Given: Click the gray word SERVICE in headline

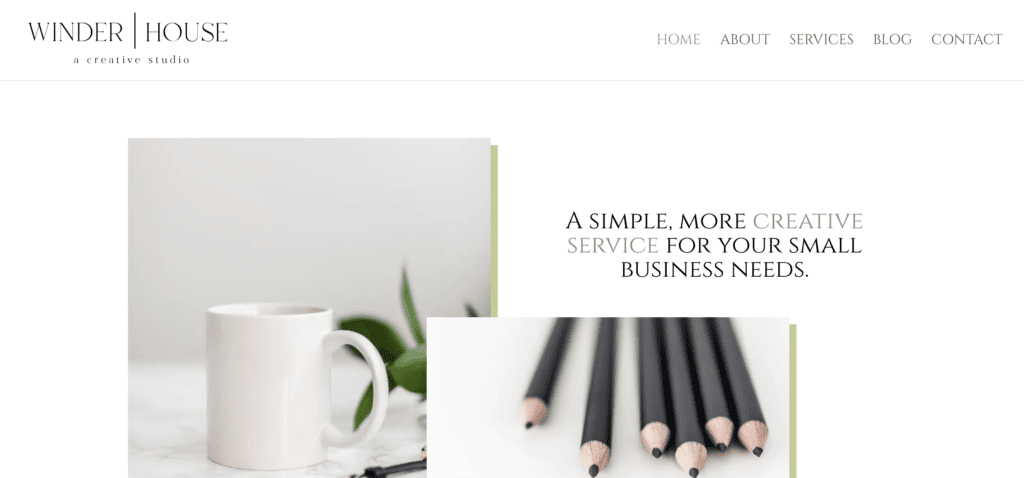Looking at the screenshot, I should [x=613, y=246].
